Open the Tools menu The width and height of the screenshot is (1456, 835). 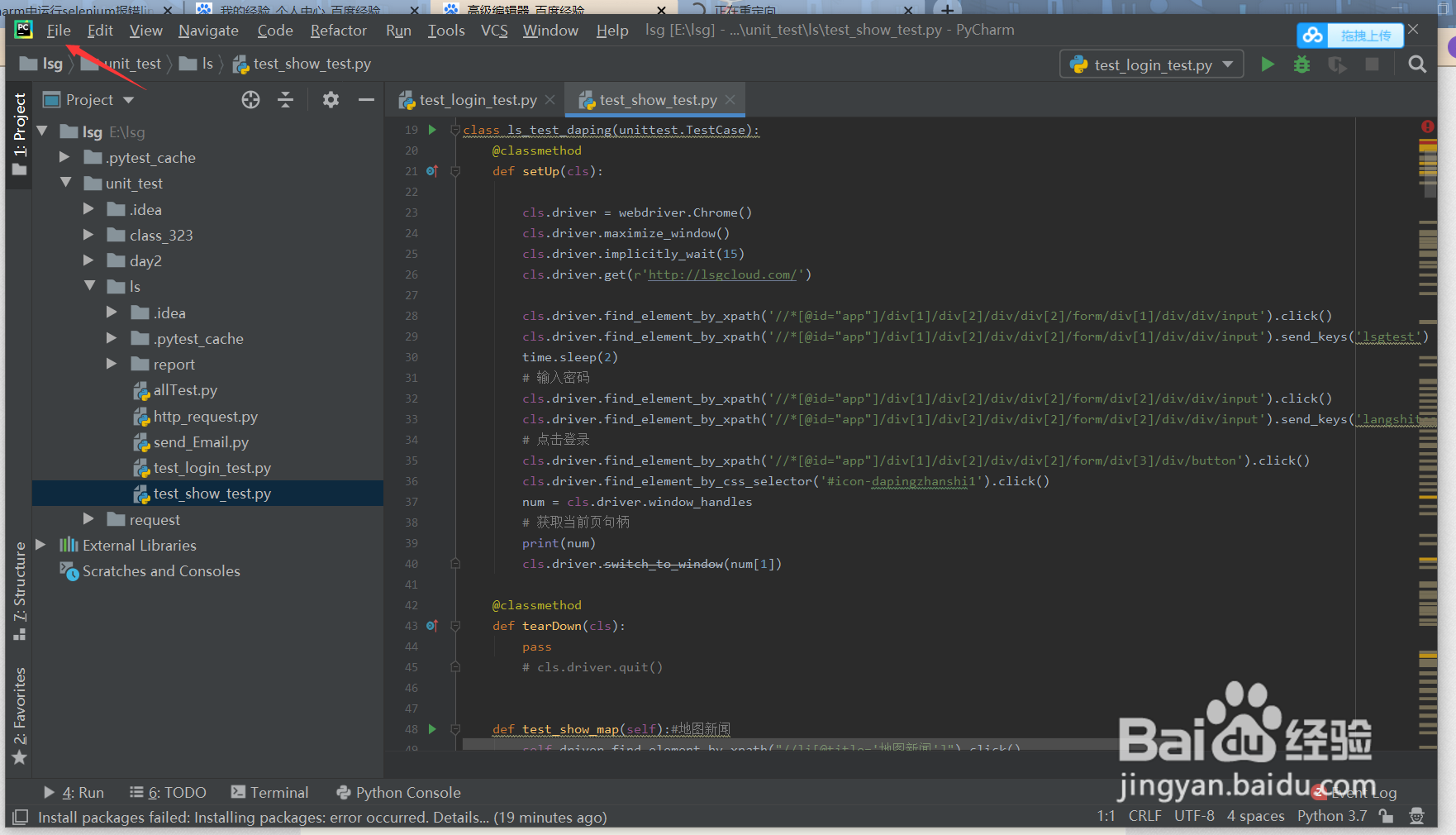446,31
